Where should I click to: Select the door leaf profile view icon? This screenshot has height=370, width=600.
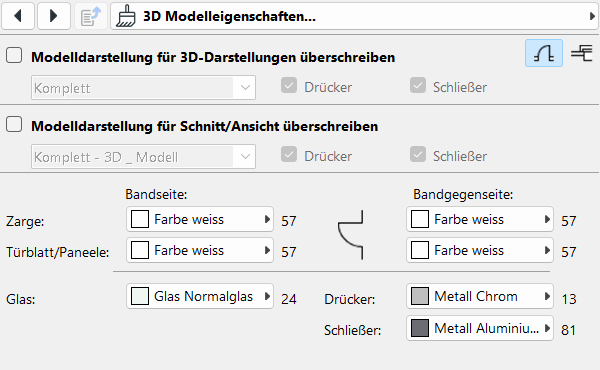[x=544, y=53]
